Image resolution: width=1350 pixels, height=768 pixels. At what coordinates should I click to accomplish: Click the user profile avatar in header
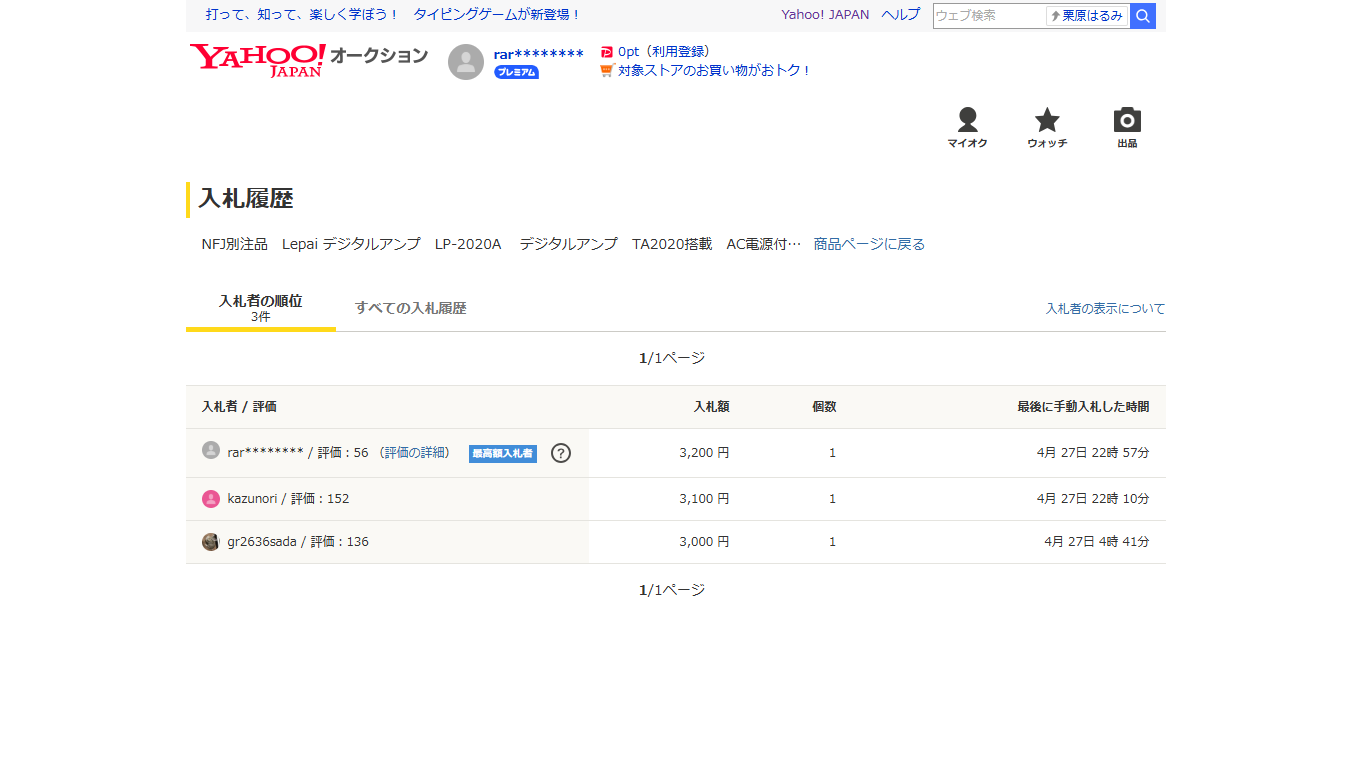466,62
